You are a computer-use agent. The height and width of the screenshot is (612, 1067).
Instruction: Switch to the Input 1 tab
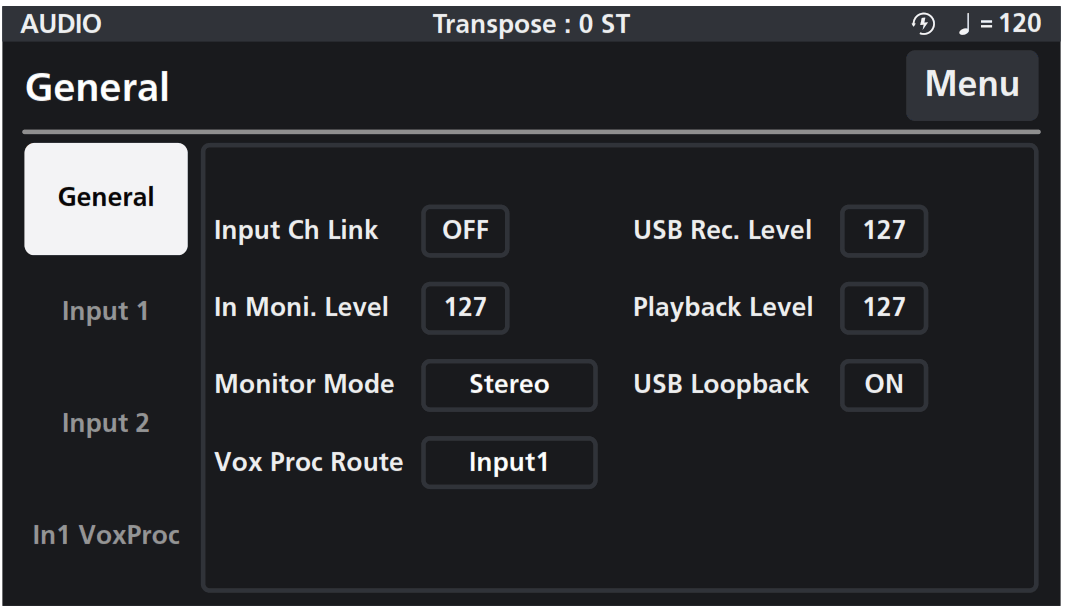[x=106, y=311]
